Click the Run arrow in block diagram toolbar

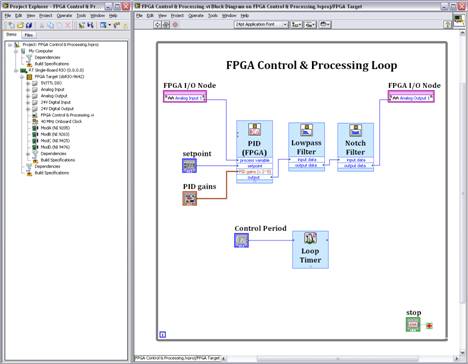pos(158,25)
